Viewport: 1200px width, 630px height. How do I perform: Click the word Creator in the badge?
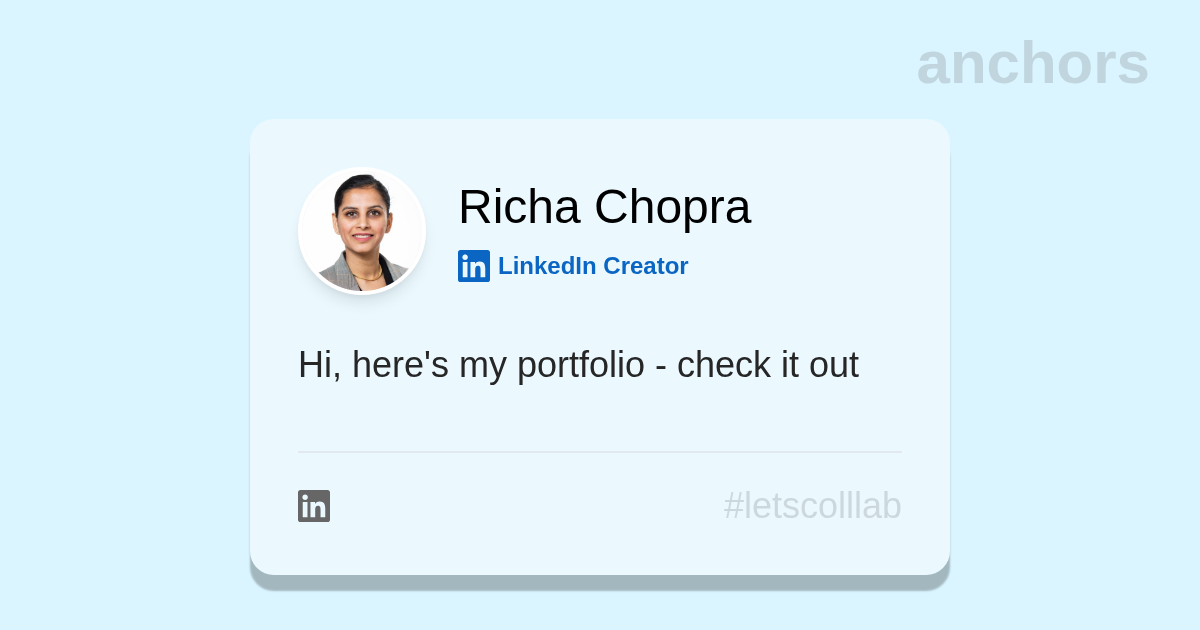(x=646, y=266)
